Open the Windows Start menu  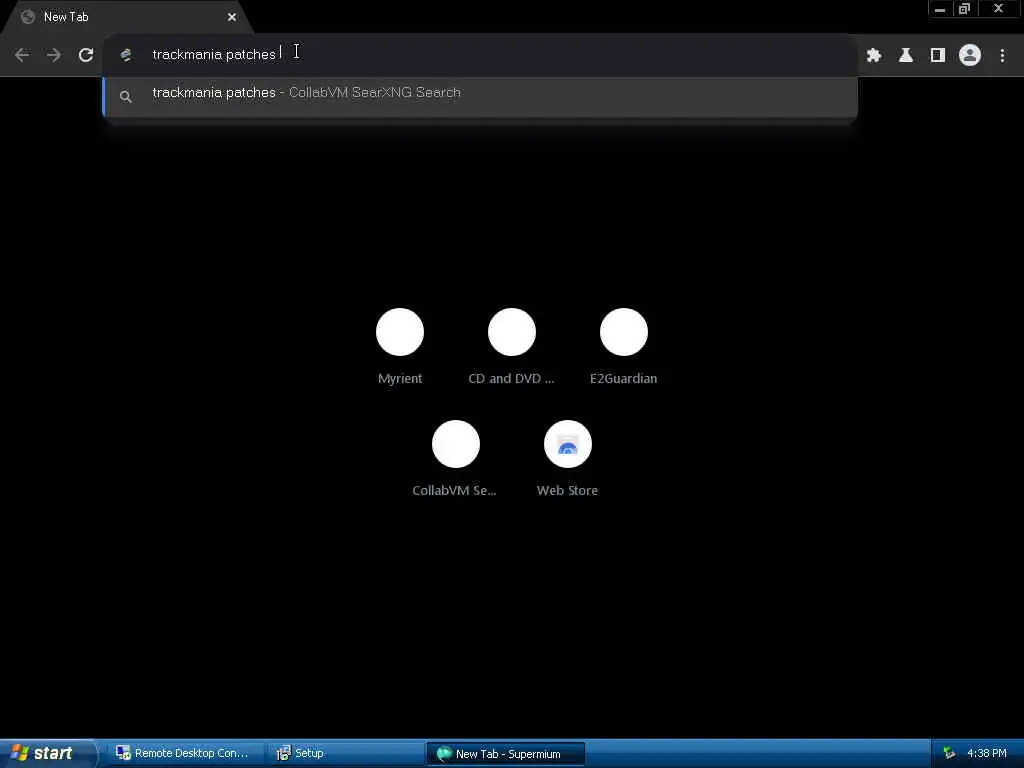coord(47,753)
